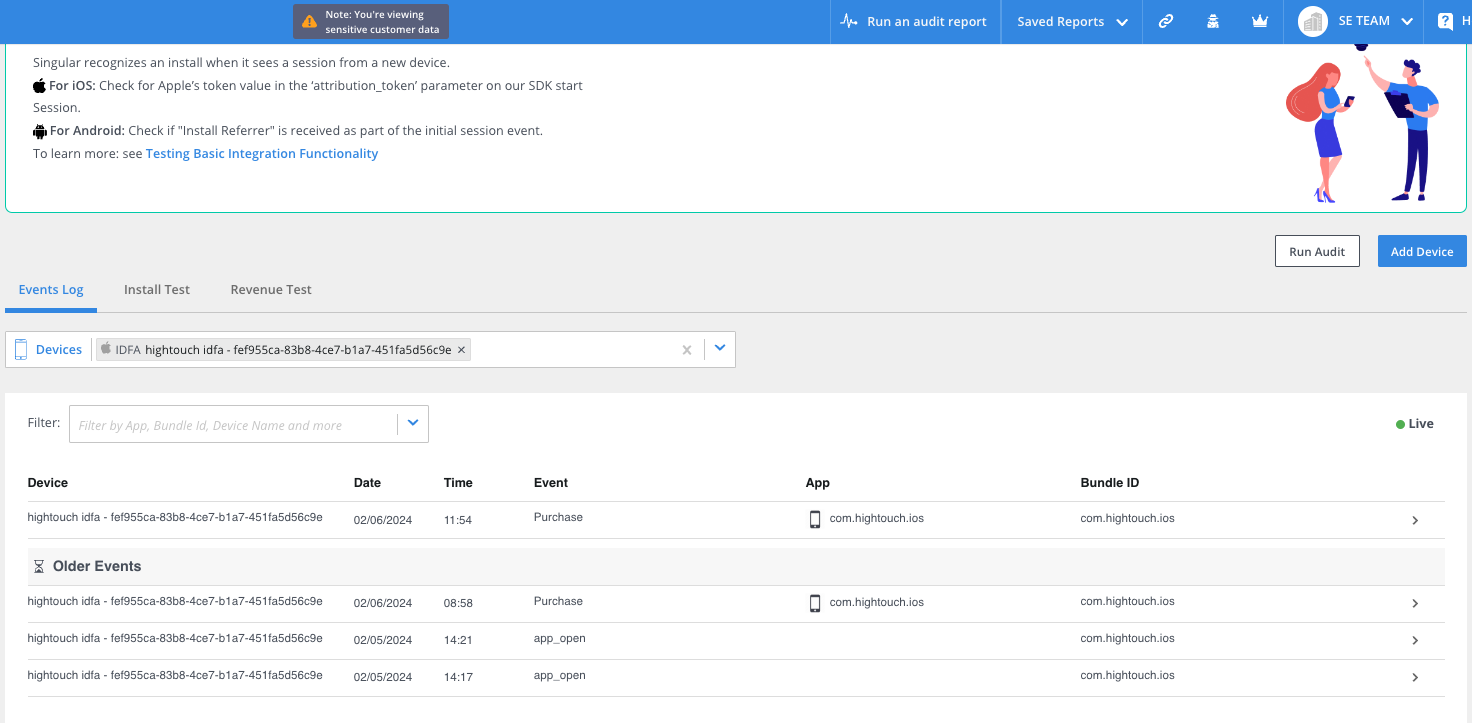The image size is (1472, 723).
Task: Switch to the Revenue Test tab
Action: tap(271, 289)
